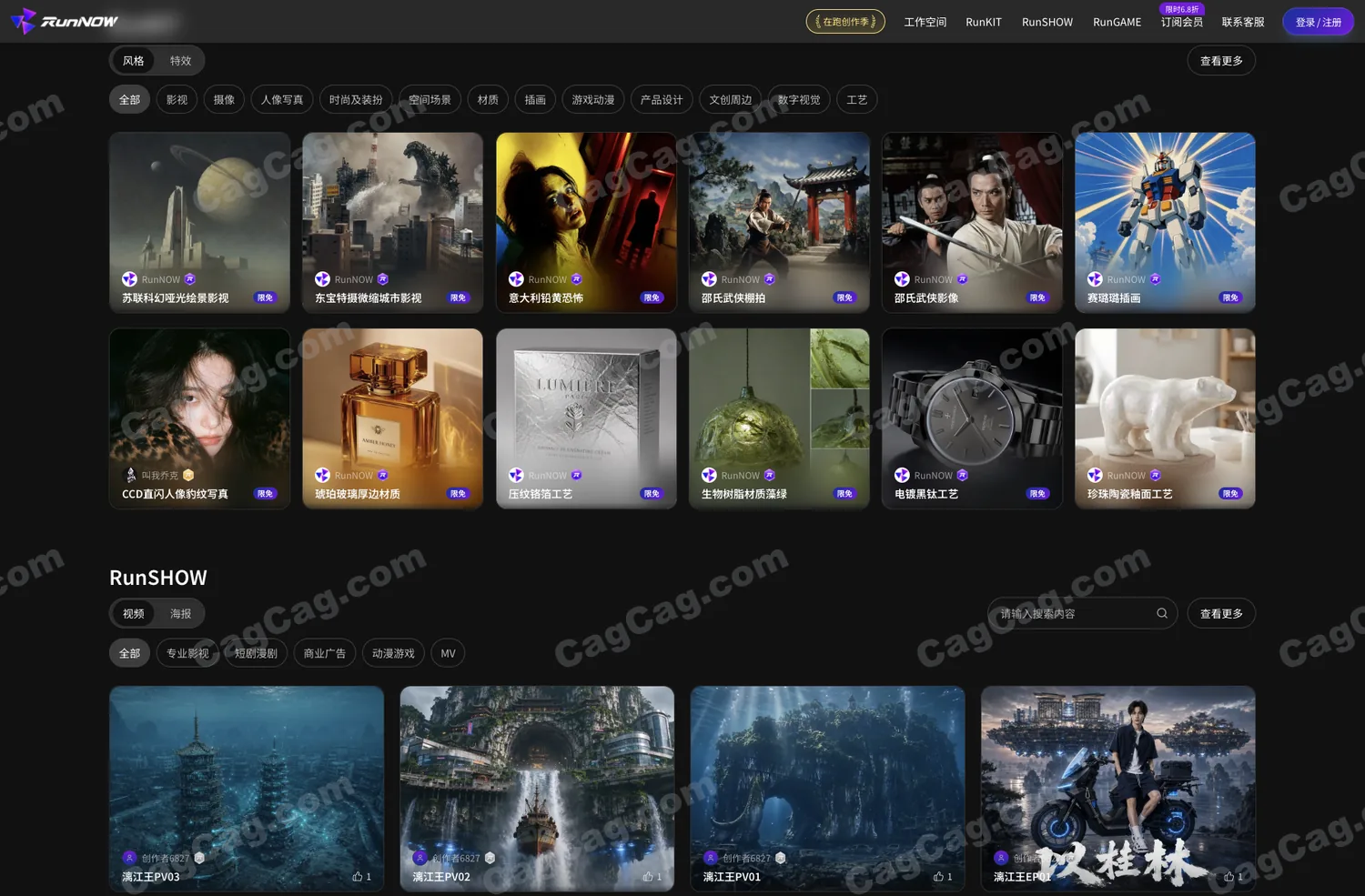The width and height of the screenshot is (1365, 896).
Task: Like the 漓江王PV01 video thumbs-up icon
Action: [938, 877]
